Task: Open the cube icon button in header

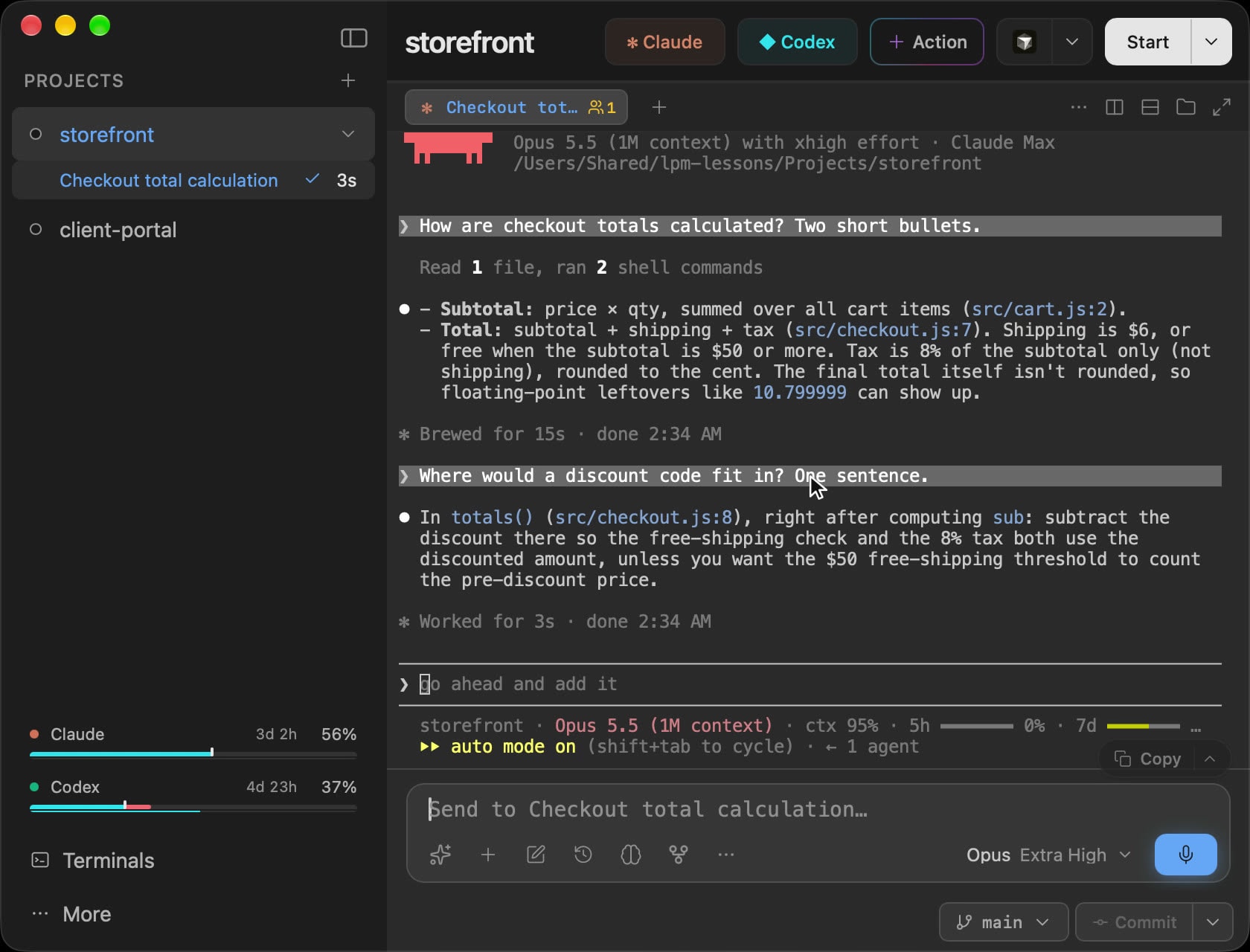Action: (1025, 42)
